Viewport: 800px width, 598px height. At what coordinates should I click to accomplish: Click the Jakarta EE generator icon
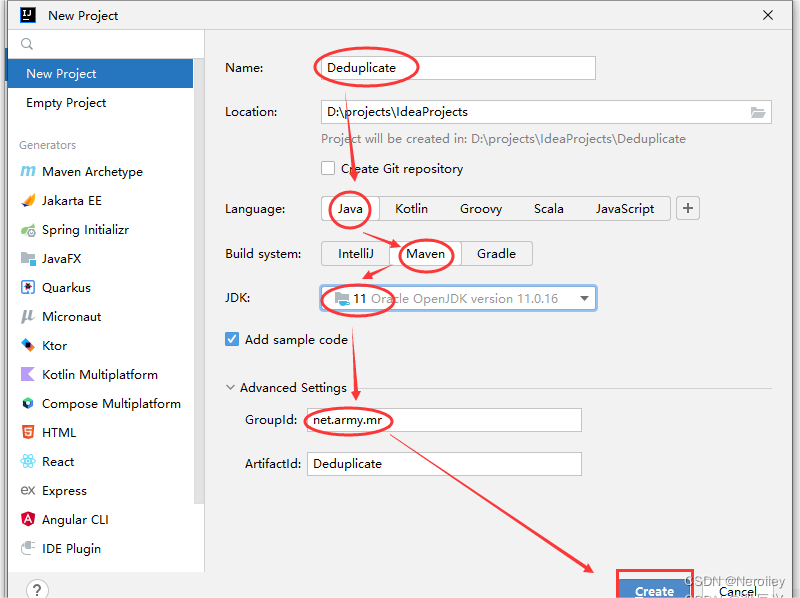[28, 201]
